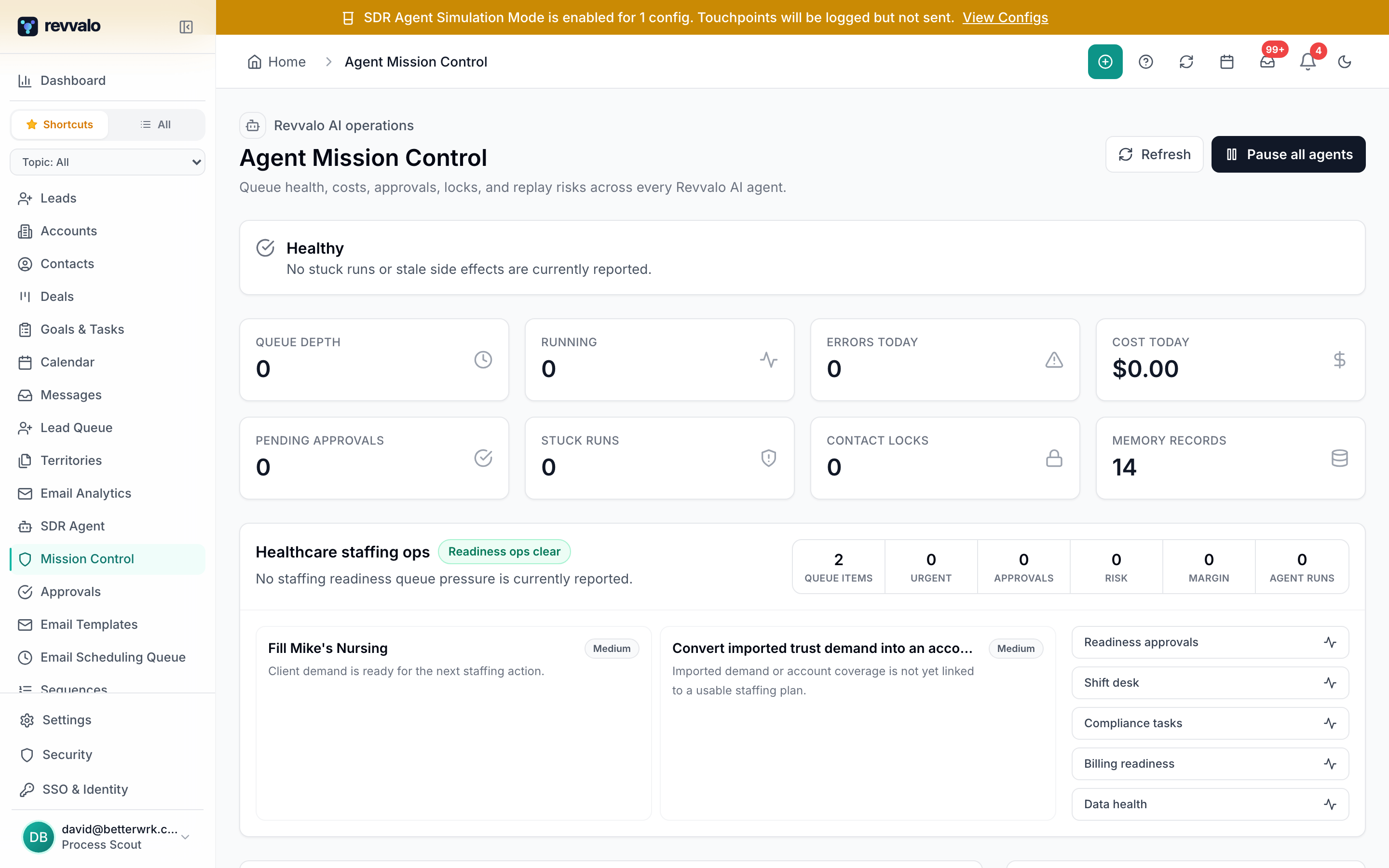
Task: Open SSO & Identity in the sidebar
Action: pyautogui.click(x=108, y=789)
